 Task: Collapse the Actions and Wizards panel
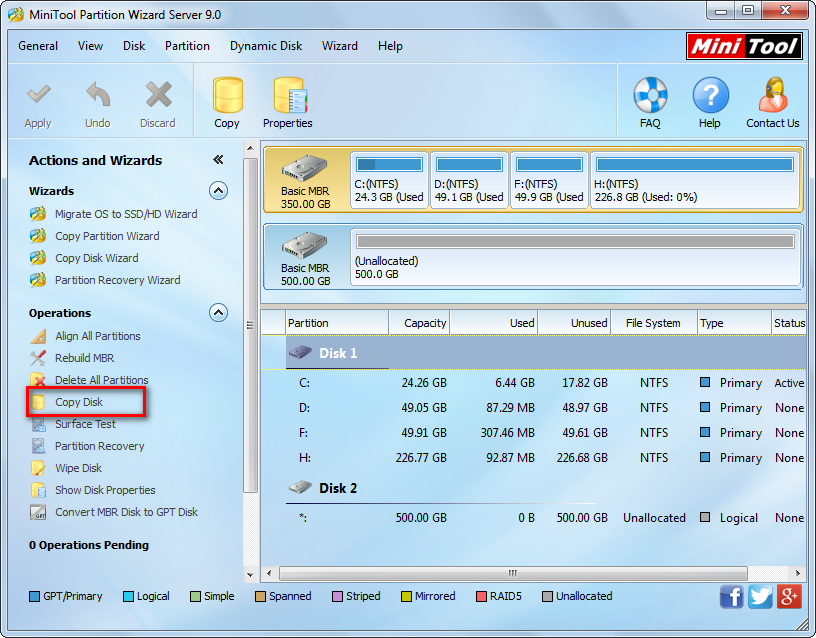click(x=218, y=160)
